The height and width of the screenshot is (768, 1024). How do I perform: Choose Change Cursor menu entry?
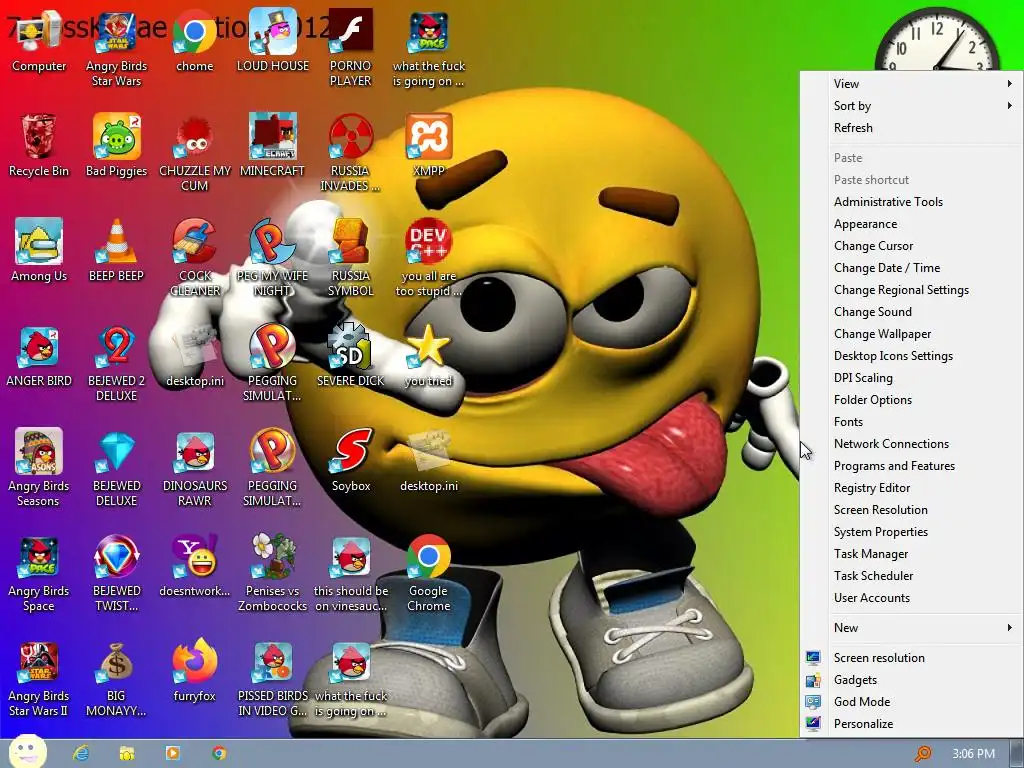click(912, 246)
